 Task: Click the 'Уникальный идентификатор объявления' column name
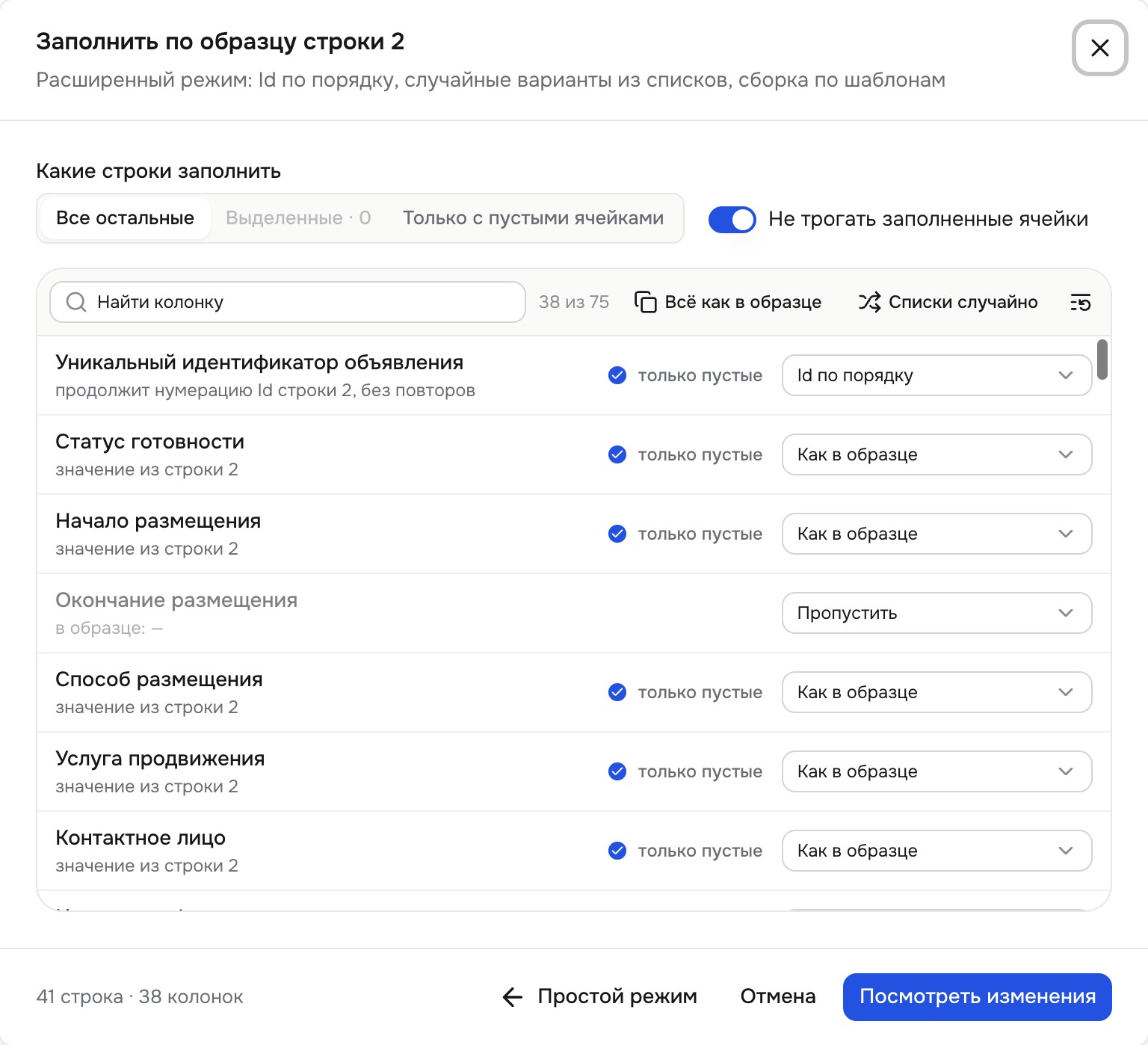259,363
